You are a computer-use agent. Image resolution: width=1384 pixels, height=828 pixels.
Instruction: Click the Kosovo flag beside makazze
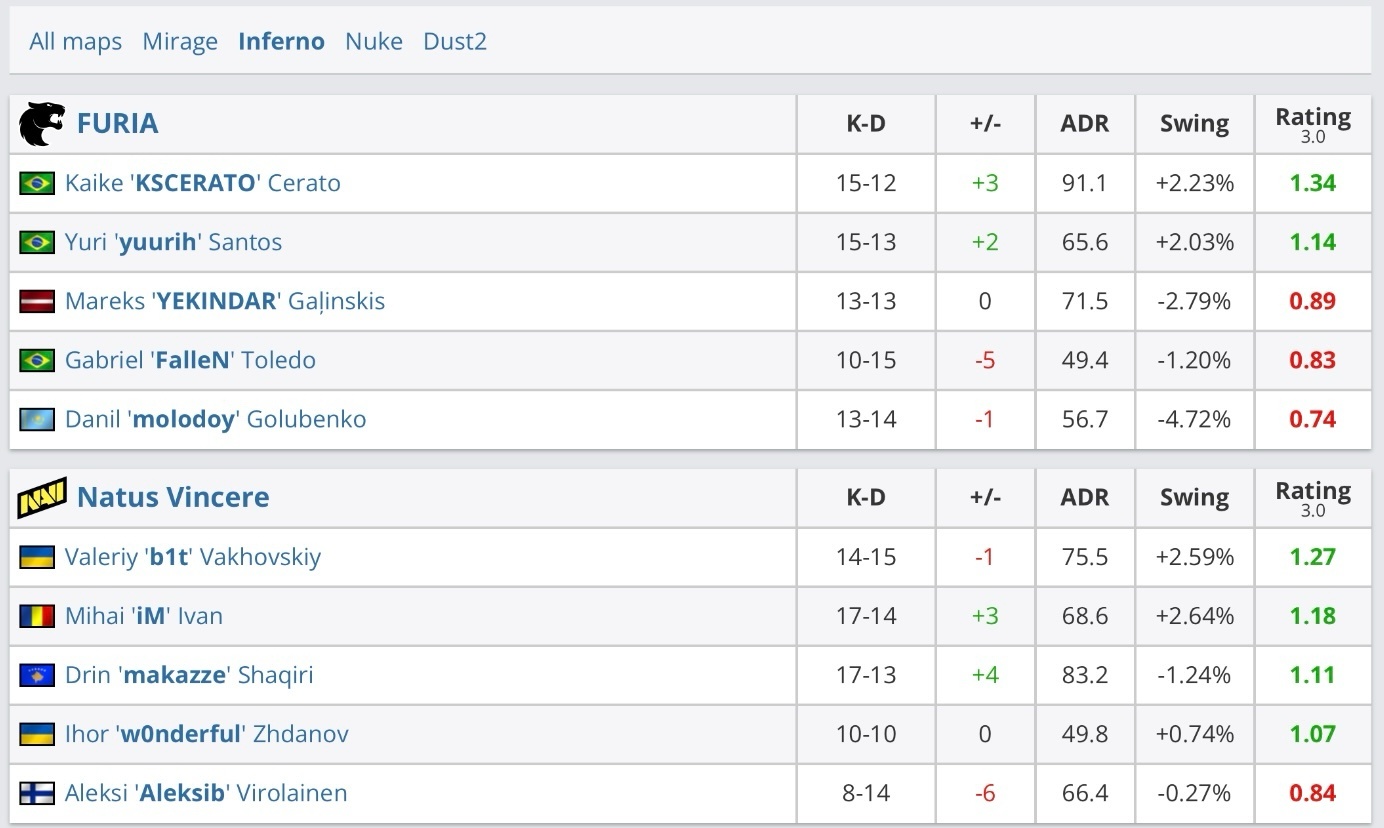click(x=37, y=675)
